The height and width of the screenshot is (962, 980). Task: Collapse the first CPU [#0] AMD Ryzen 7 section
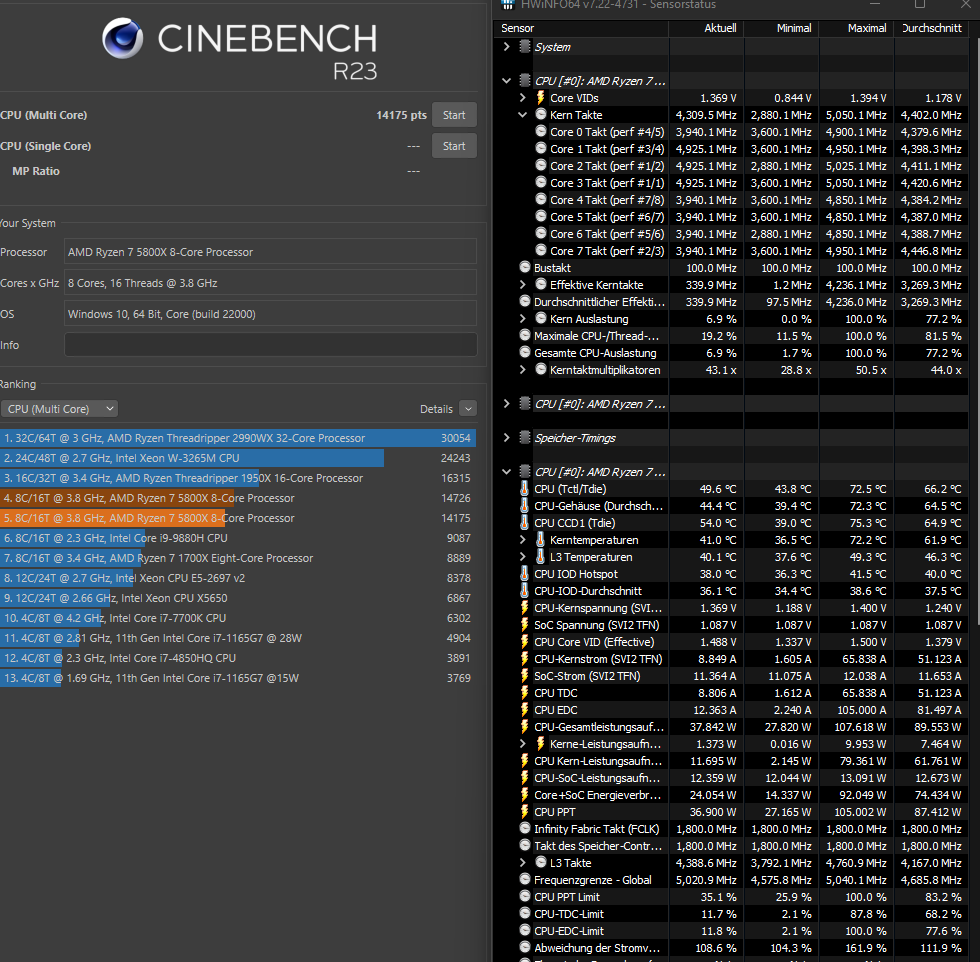(506, 81)
